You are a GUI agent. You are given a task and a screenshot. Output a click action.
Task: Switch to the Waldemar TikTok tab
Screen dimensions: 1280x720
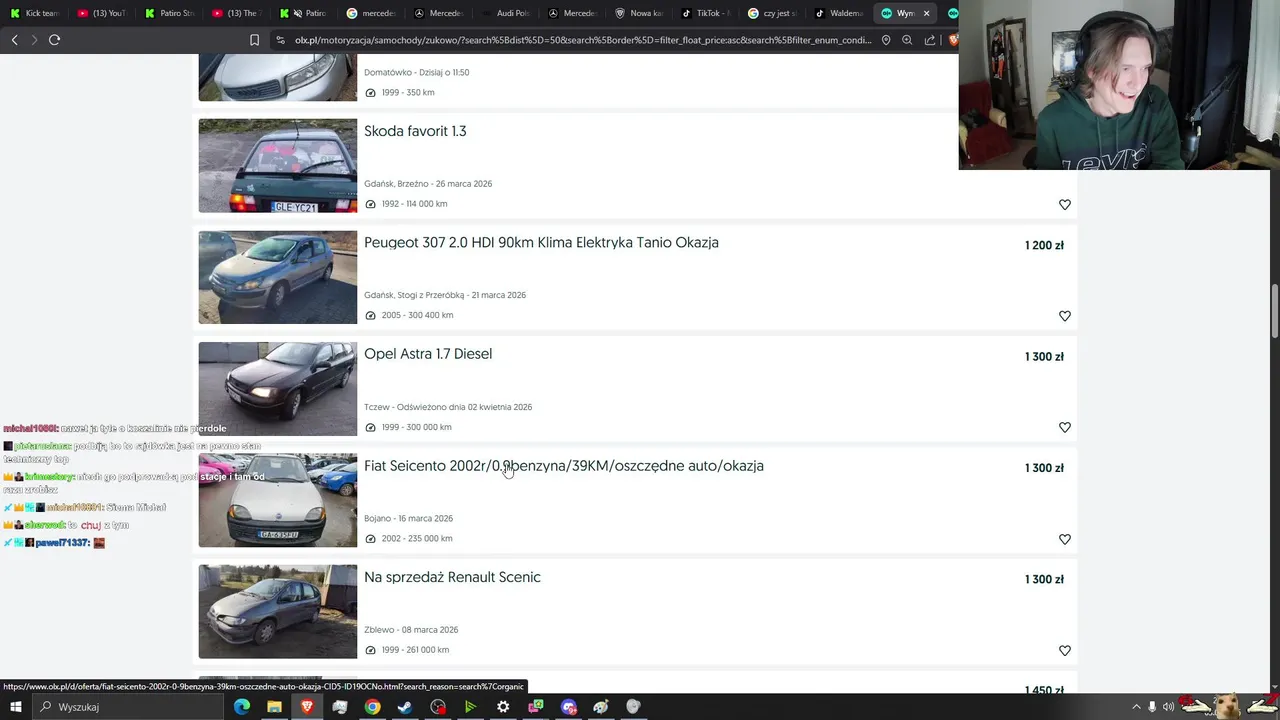click(840, 13)
